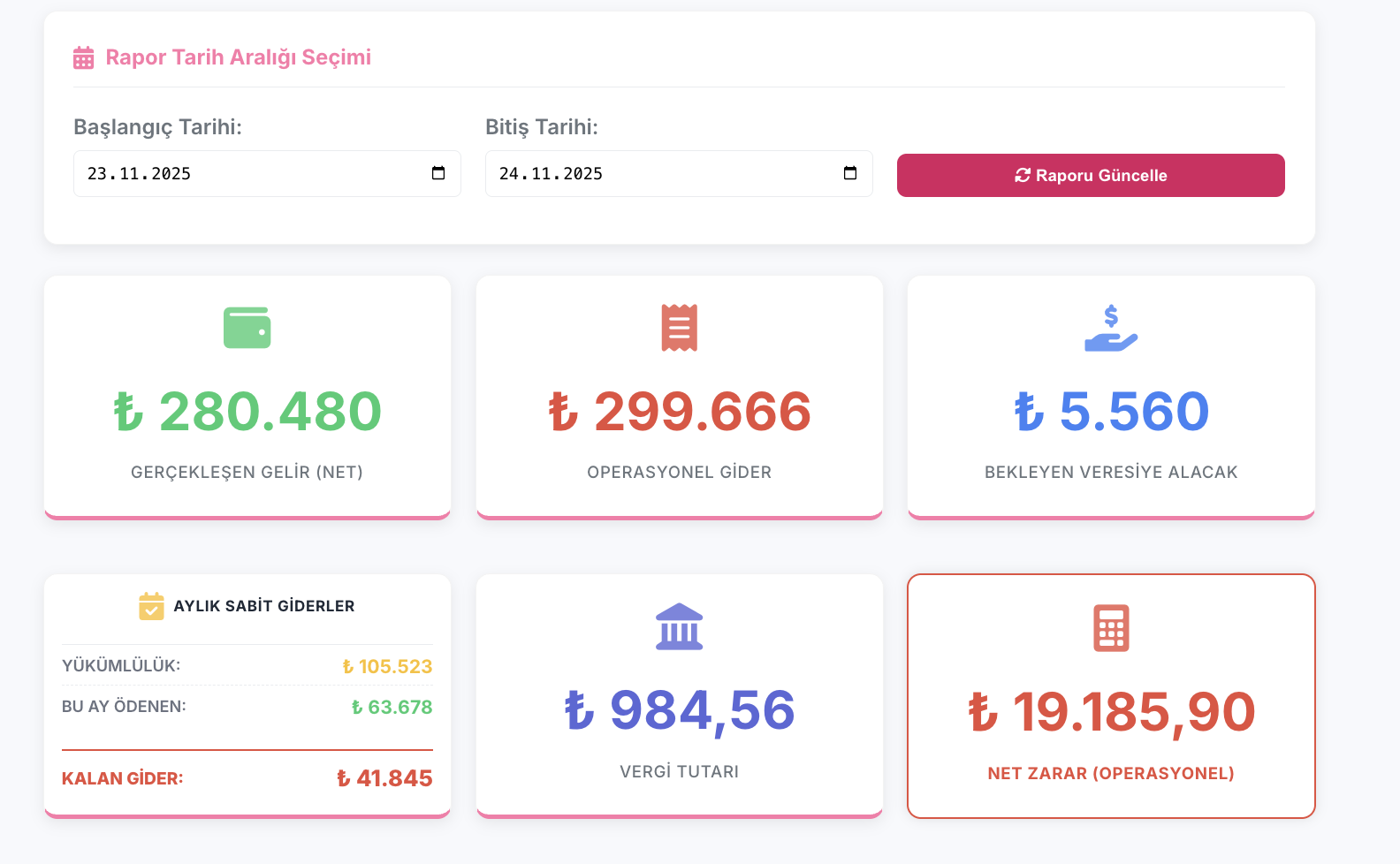Open the Bitiş Tarihi calendar picker
The image size is (1400, 864).
pos(850,173)
